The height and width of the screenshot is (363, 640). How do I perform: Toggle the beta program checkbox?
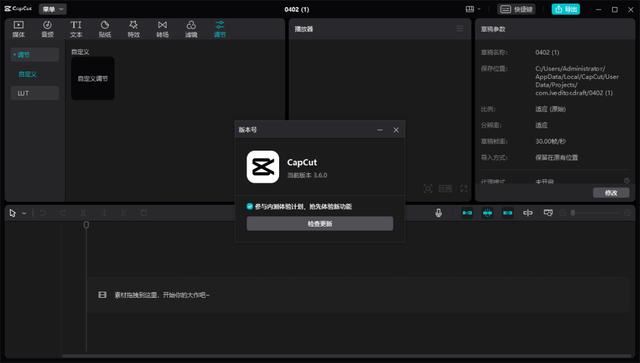point(250,207)
